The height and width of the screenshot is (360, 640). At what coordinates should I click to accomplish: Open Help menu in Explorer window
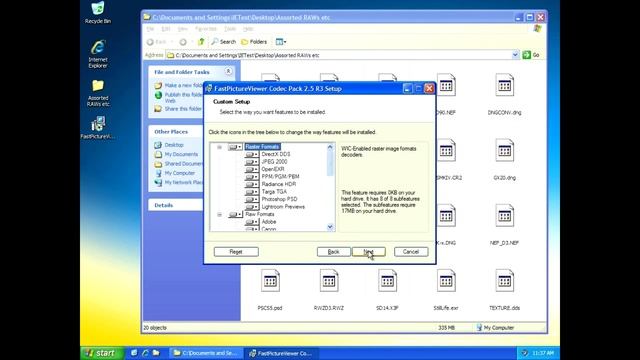[x=248, y=29]
